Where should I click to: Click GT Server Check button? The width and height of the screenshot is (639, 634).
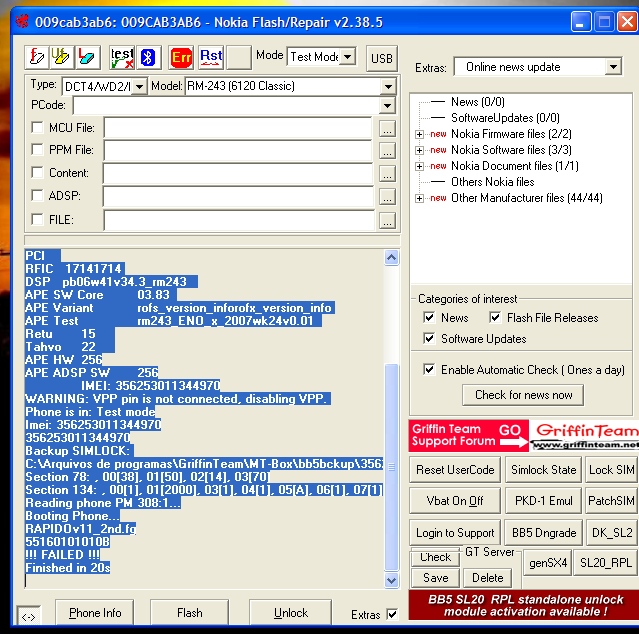pyautogui.click(x=435, y=557)
